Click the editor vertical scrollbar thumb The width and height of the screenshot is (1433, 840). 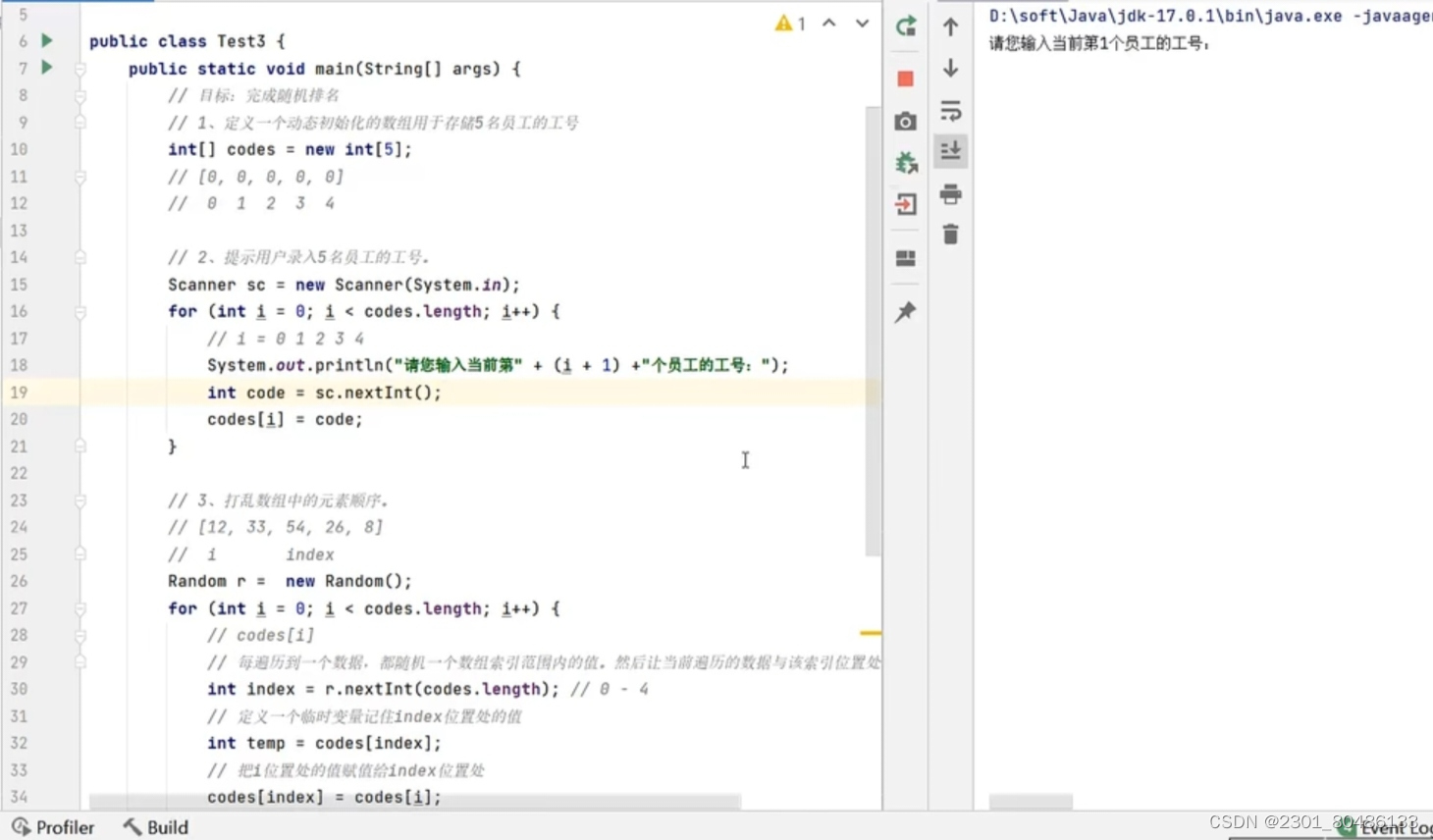pos(873,331)
